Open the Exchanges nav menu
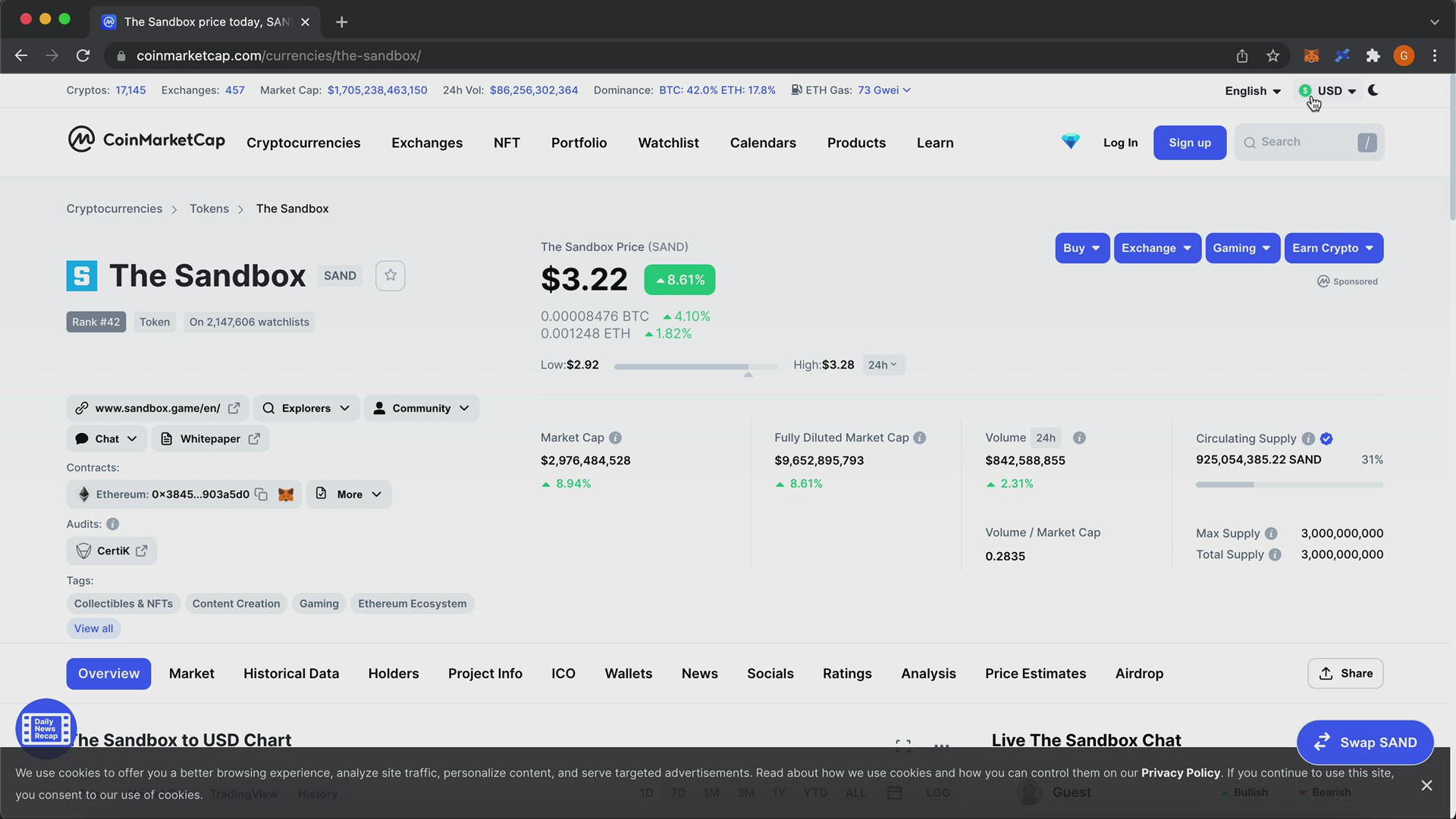The image size is (1456, 819). 427,143
